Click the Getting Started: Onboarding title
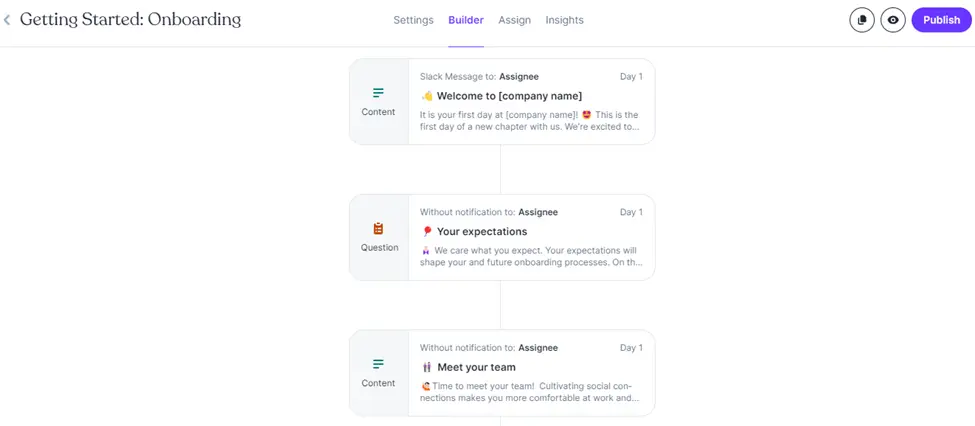The height and width of the screenshot is (426, 975). coord(131,20)
